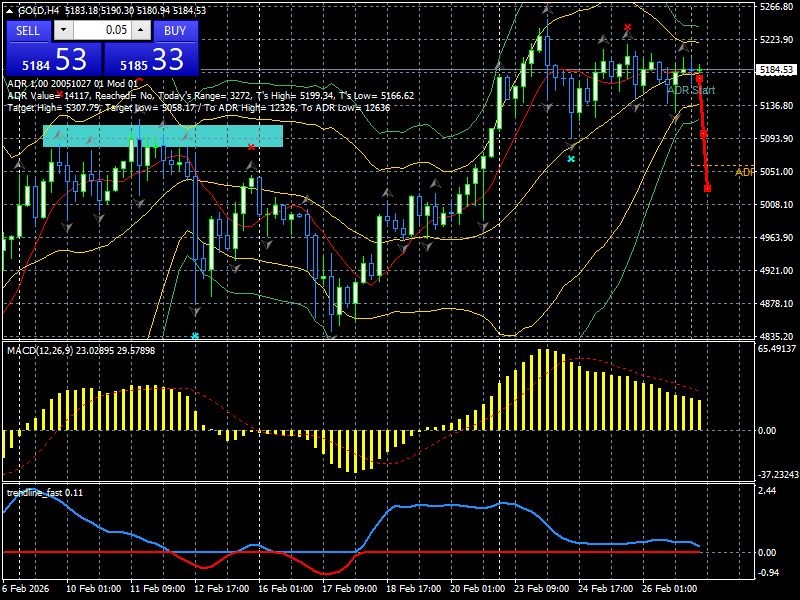Screen dimensions: 800x600
Task: Select the bottom red square handle of the red line
Action: [707, 189]
